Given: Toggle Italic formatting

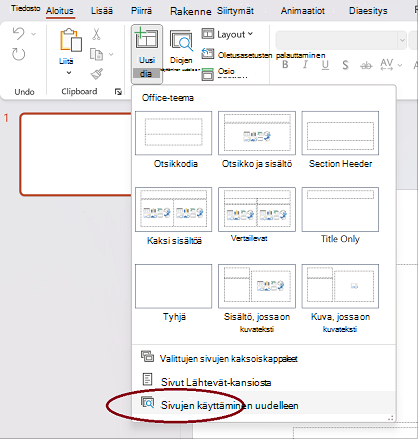Looking at the screenshot, I should (x=305, y=65).
